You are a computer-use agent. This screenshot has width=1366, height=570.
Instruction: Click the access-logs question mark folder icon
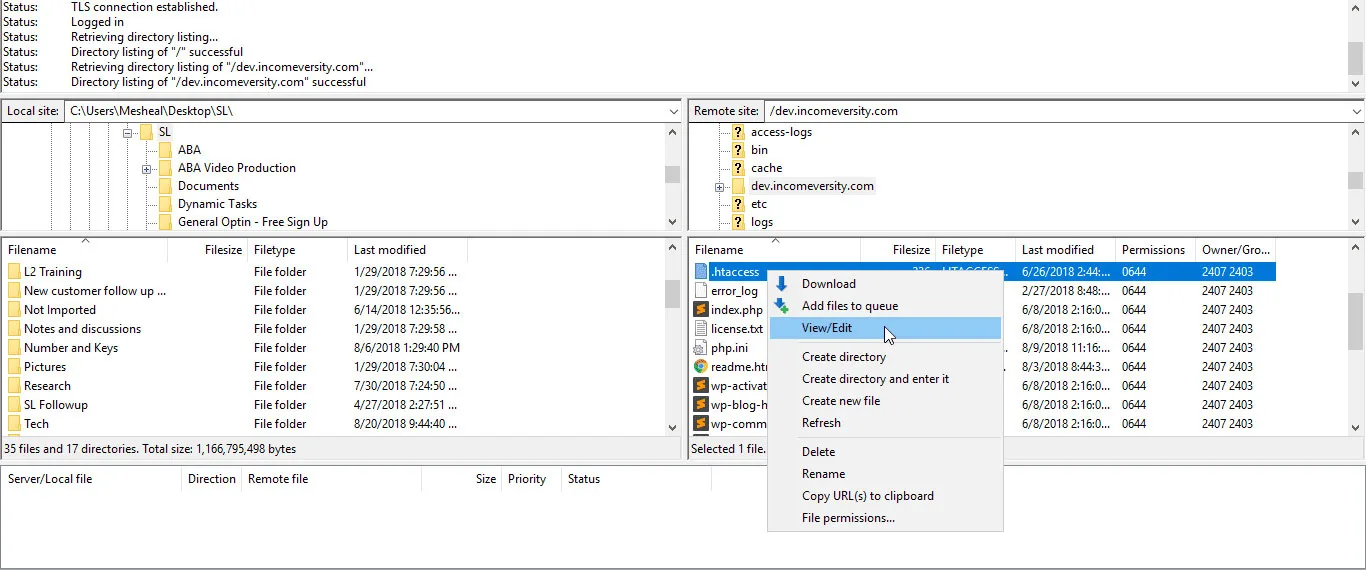[738, 132]
